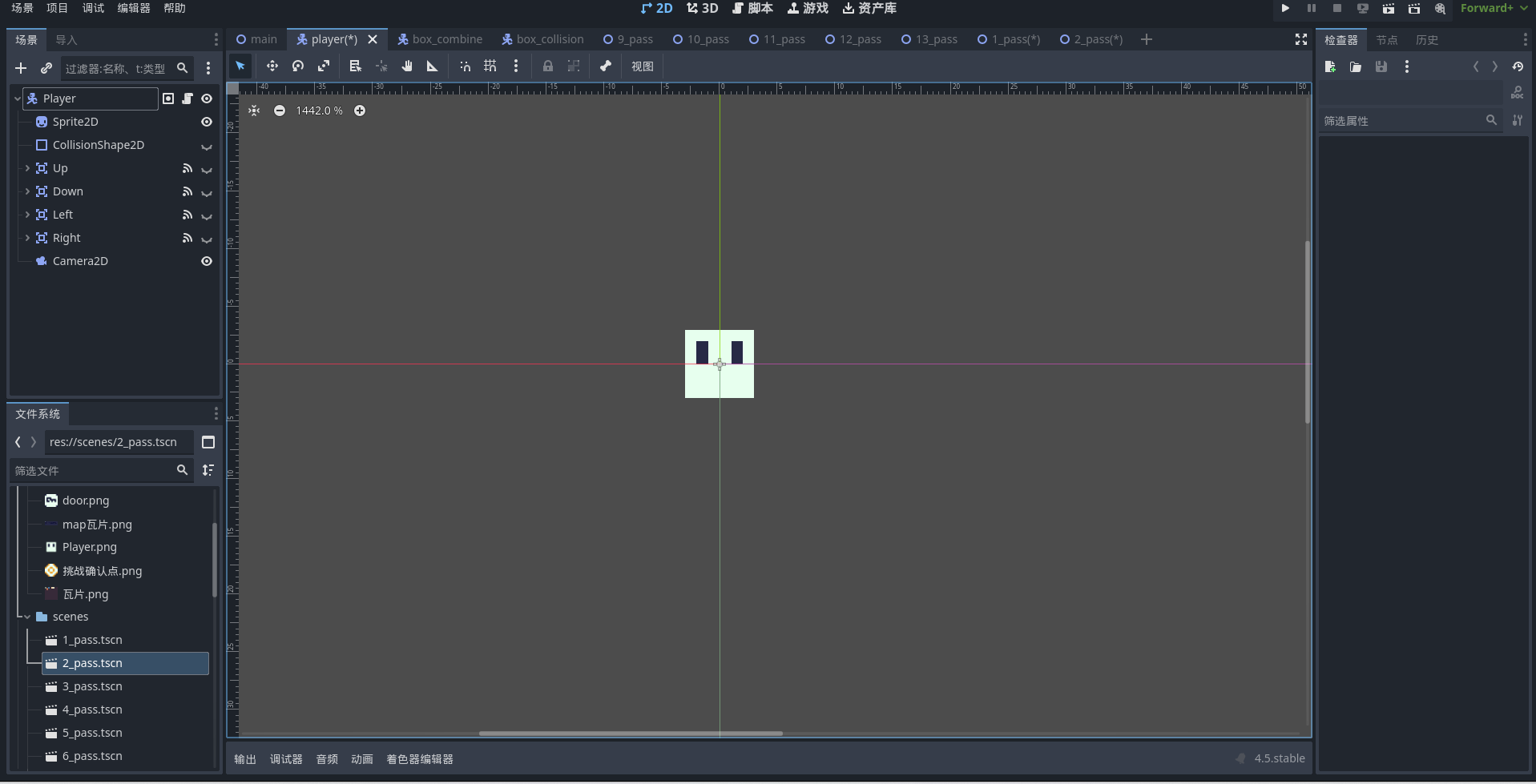
Task: Collapse the scenes folder
Action: pos(27,617)
